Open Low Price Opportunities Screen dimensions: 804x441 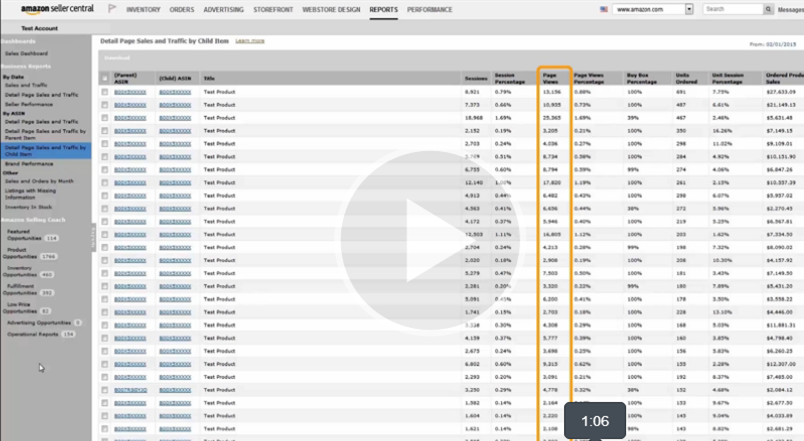pos(27,308)
